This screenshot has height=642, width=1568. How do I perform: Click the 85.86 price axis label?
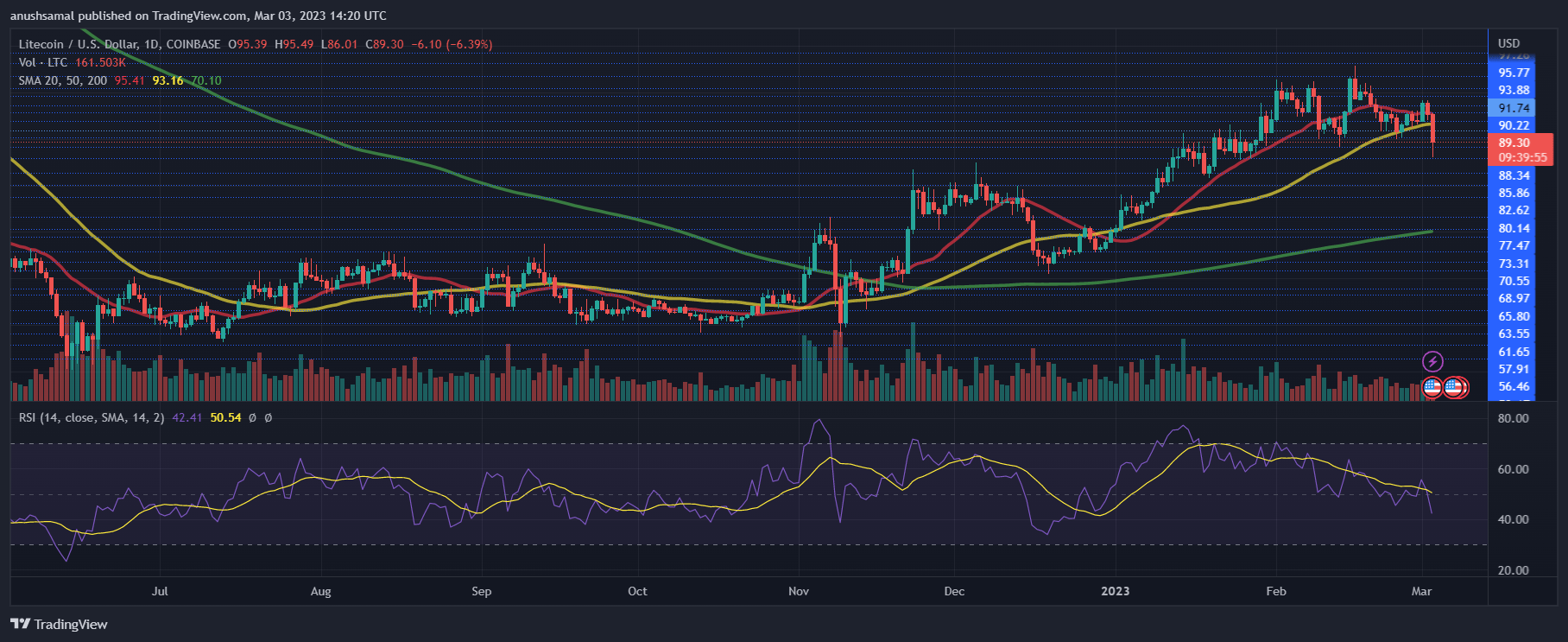[x=1514, y=193]
